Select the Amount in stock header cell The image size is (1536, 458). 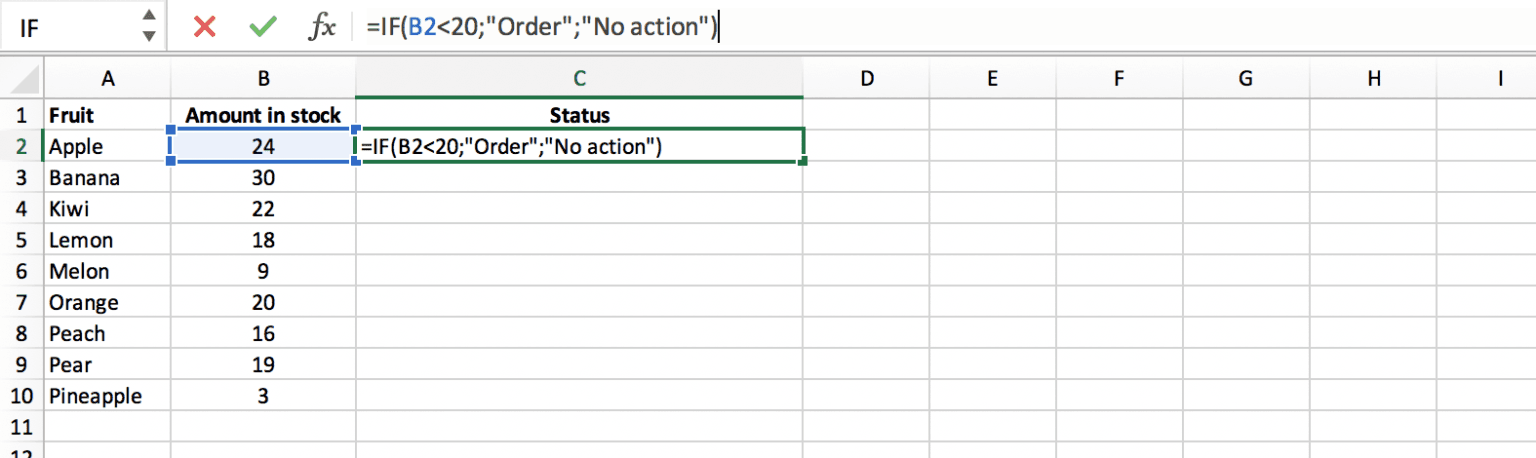click(263, 115)
